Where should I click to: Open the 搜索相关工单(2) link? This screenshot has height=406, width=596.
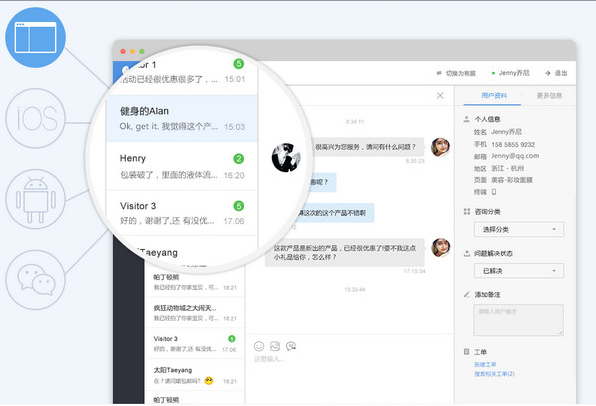click(x=494, y=374)
